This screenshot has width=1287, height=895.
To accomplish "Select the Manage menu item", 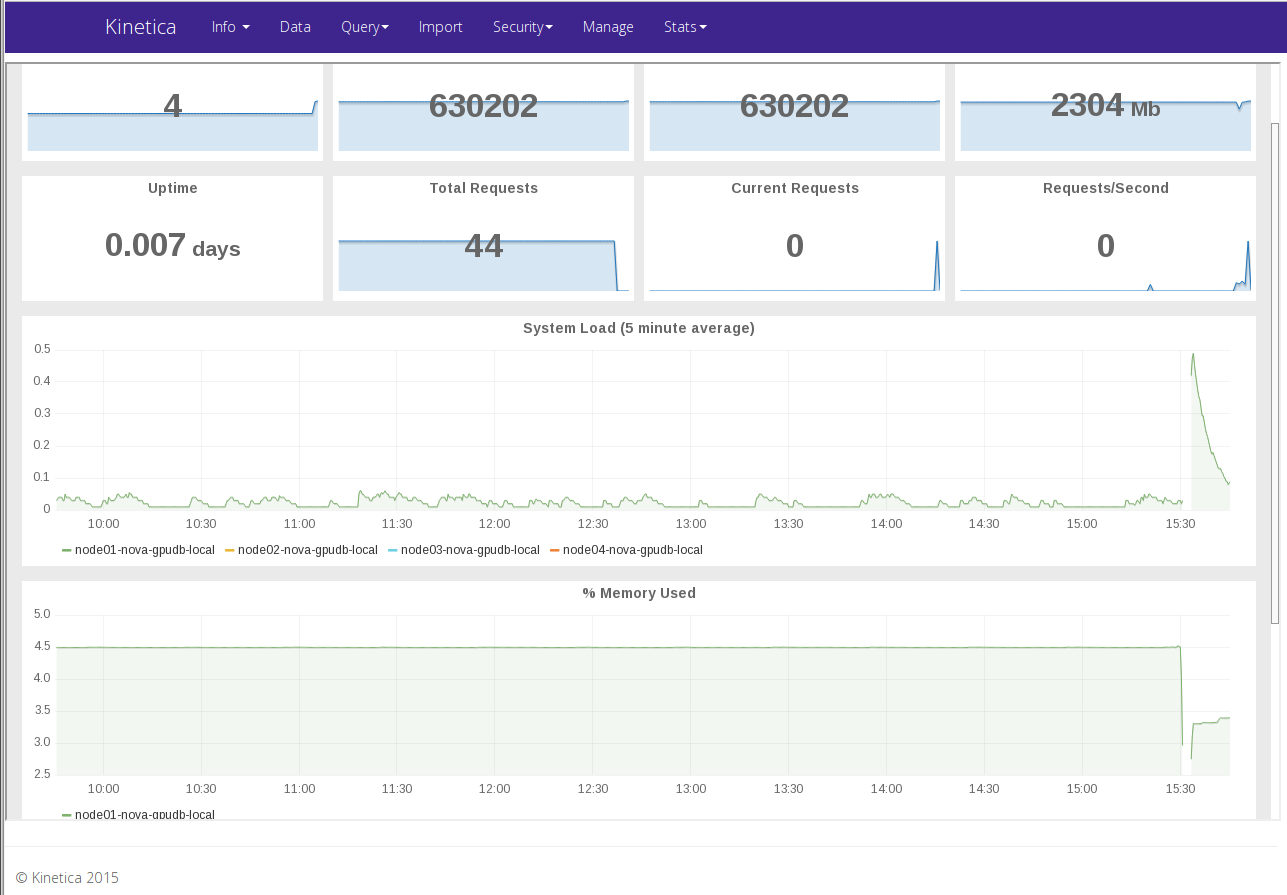I will pyautogui.click(x=608, y=27).
